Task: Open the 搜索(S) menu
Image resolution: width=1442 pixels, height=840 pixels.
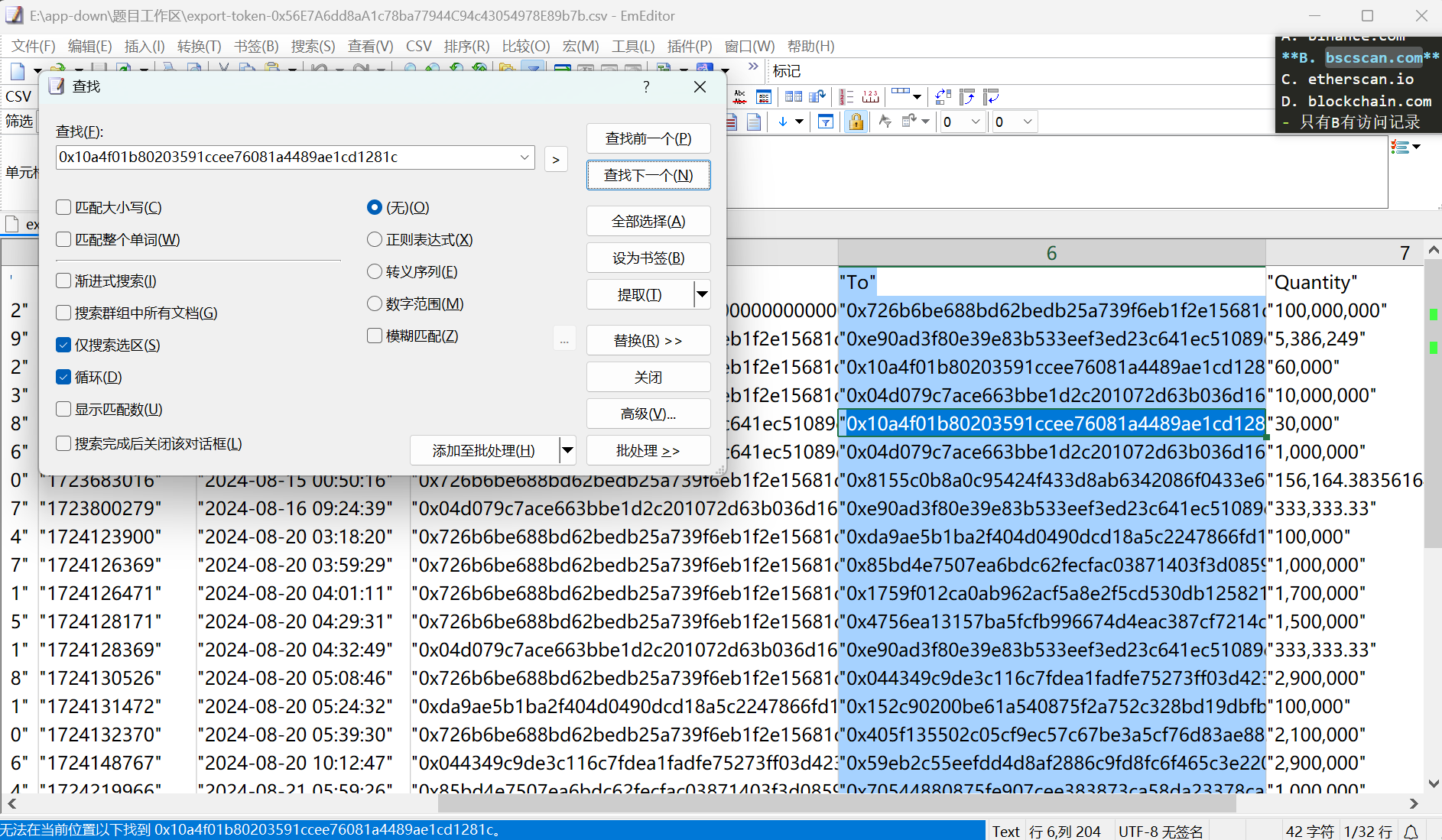Action: pos(313,46)
